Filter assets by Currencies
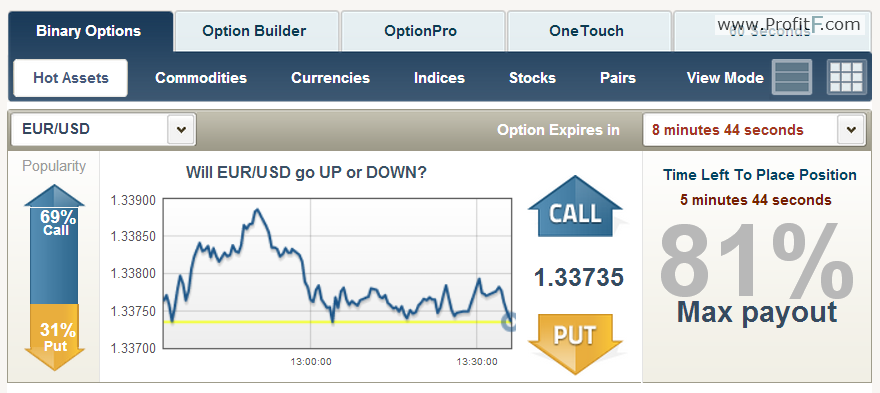 (x=331, y=77)
